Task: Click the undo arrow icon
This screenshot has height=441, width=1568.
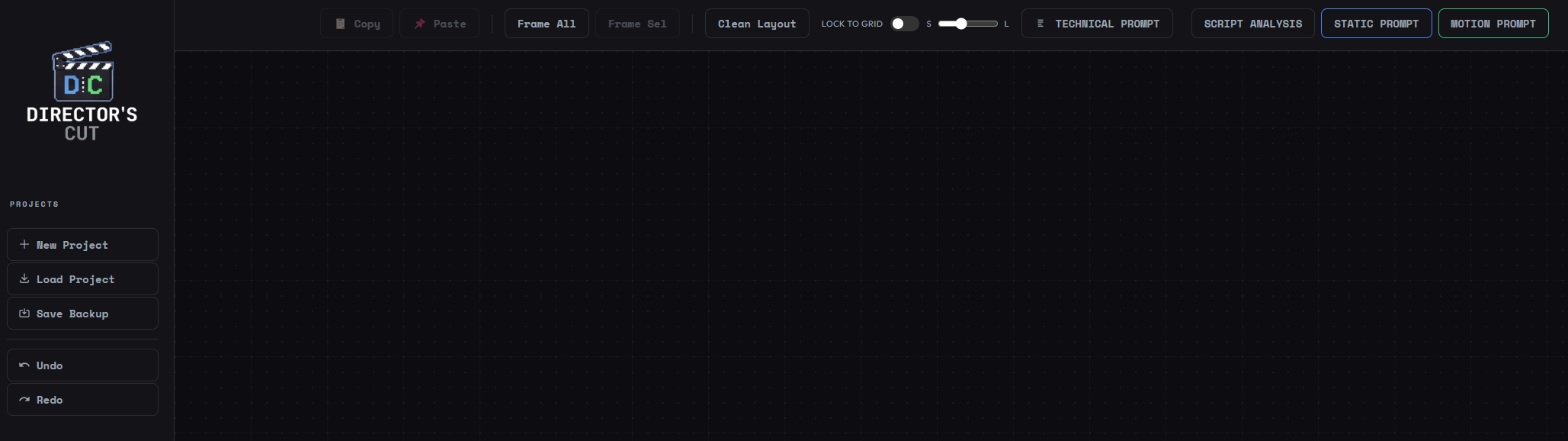Action: click(24, 365)
